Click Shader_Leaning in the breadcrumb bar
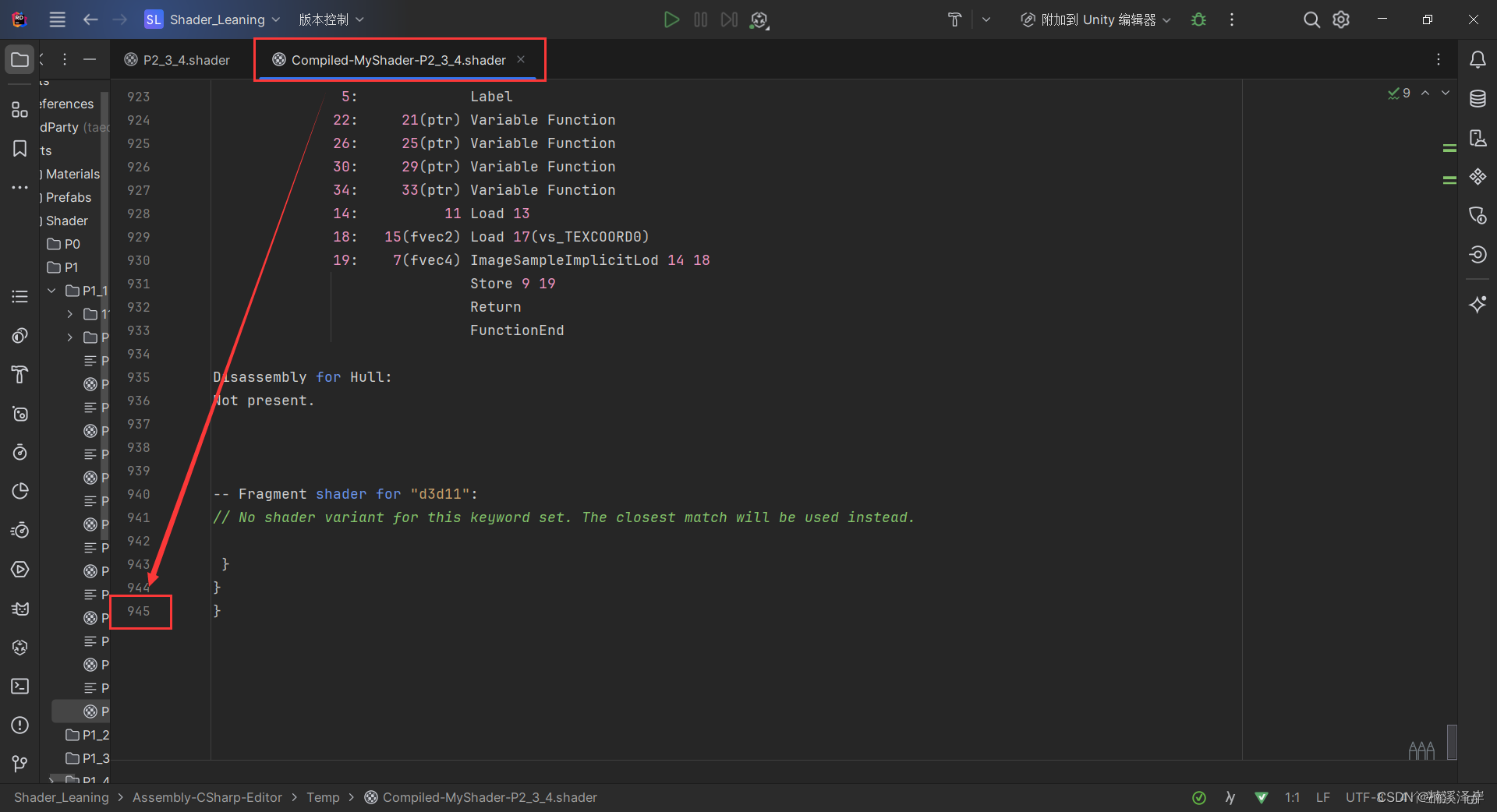Image resolution: width=1497 pixels, height=812 pixels. point(62,797)
